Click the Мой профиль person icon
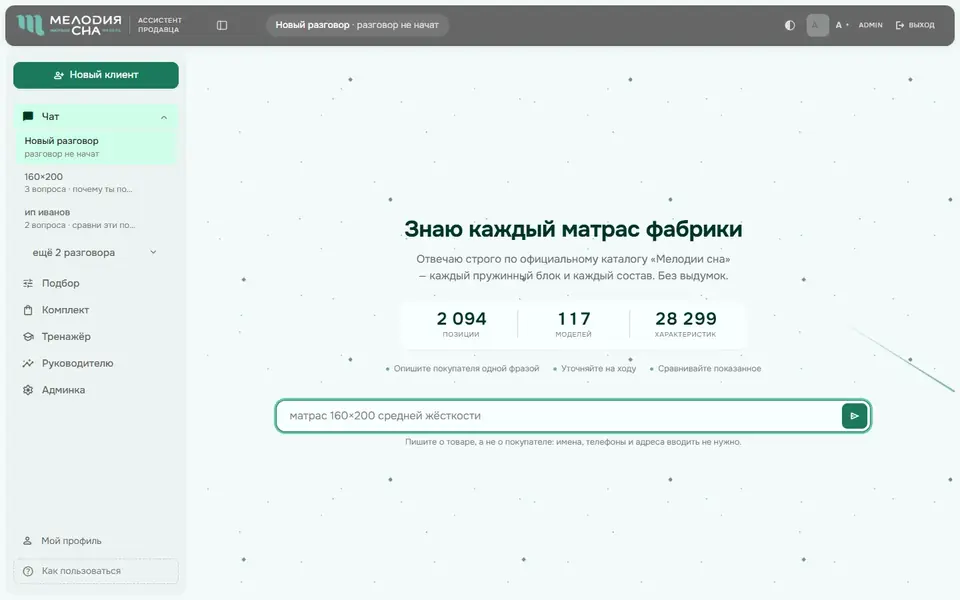960x600 pixels. point(27,541)
